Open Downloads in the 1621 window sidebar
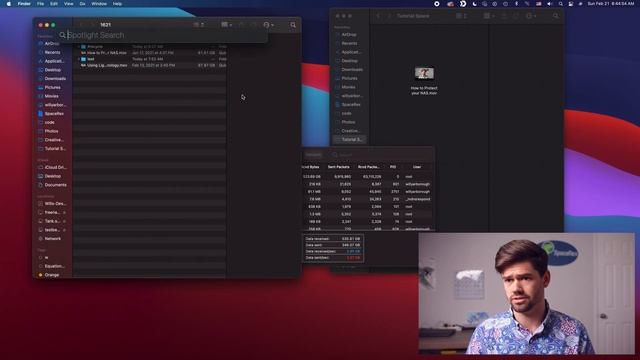The image size is (640, 360). pos(52,79)
